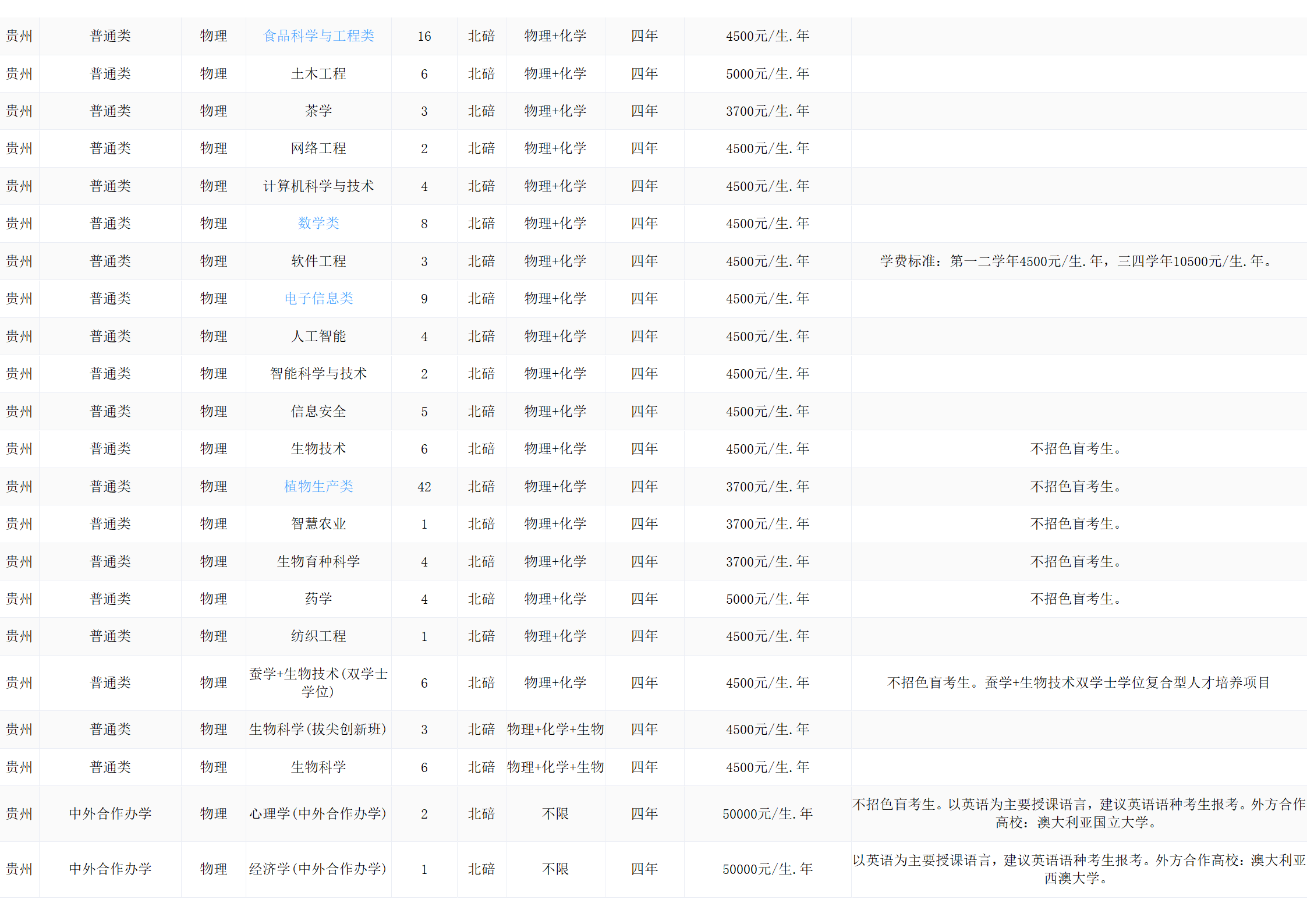The image size is (1307, 924).
Task: Click the 软件工程 tuition note text
Action: [x=1077, y=261]
